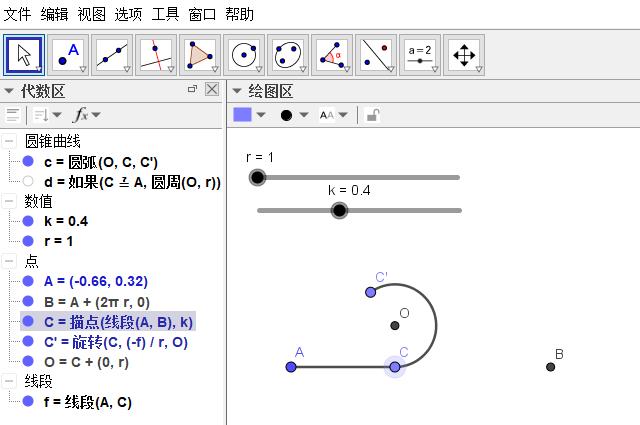This screenshot has width=640, height=425.
Task: Select the Slider a=2 tool
Action: 420,55
